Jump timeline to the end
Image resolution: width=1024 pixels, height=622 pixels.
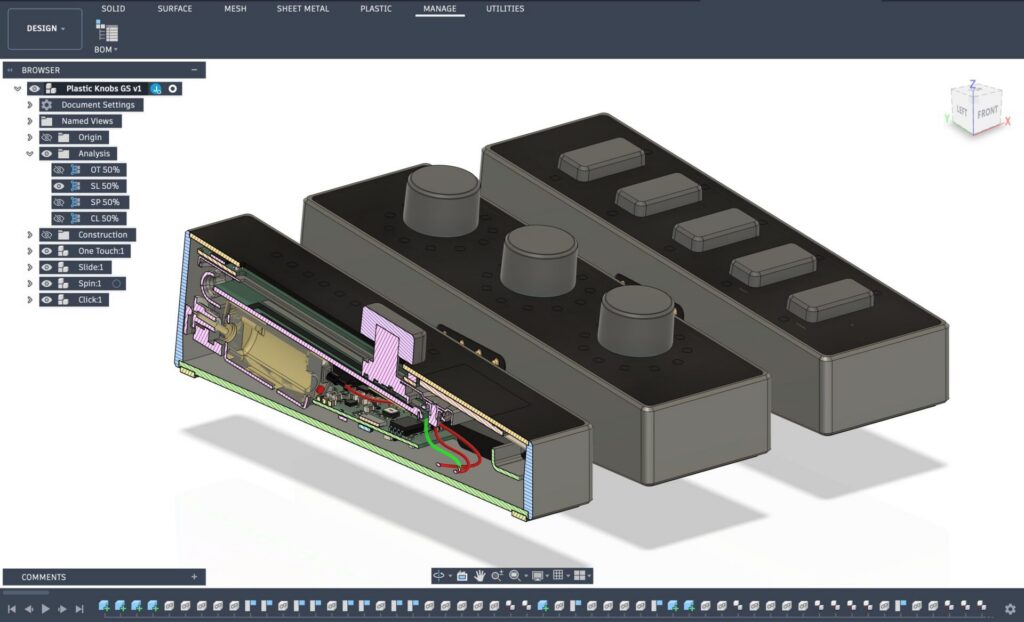tap(79, 609)
